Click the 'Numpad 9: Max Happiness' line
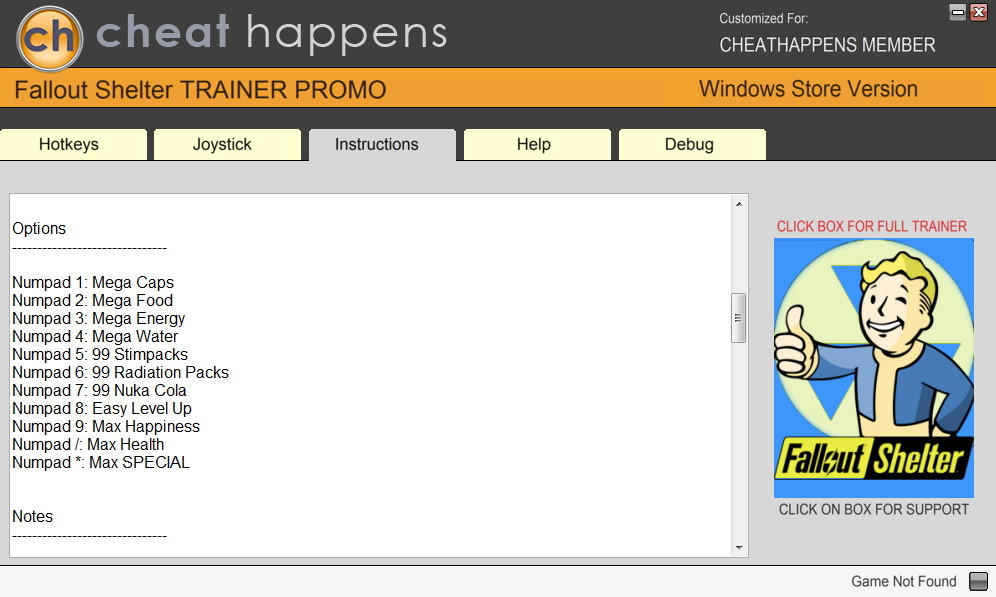 tap(106, 427)
